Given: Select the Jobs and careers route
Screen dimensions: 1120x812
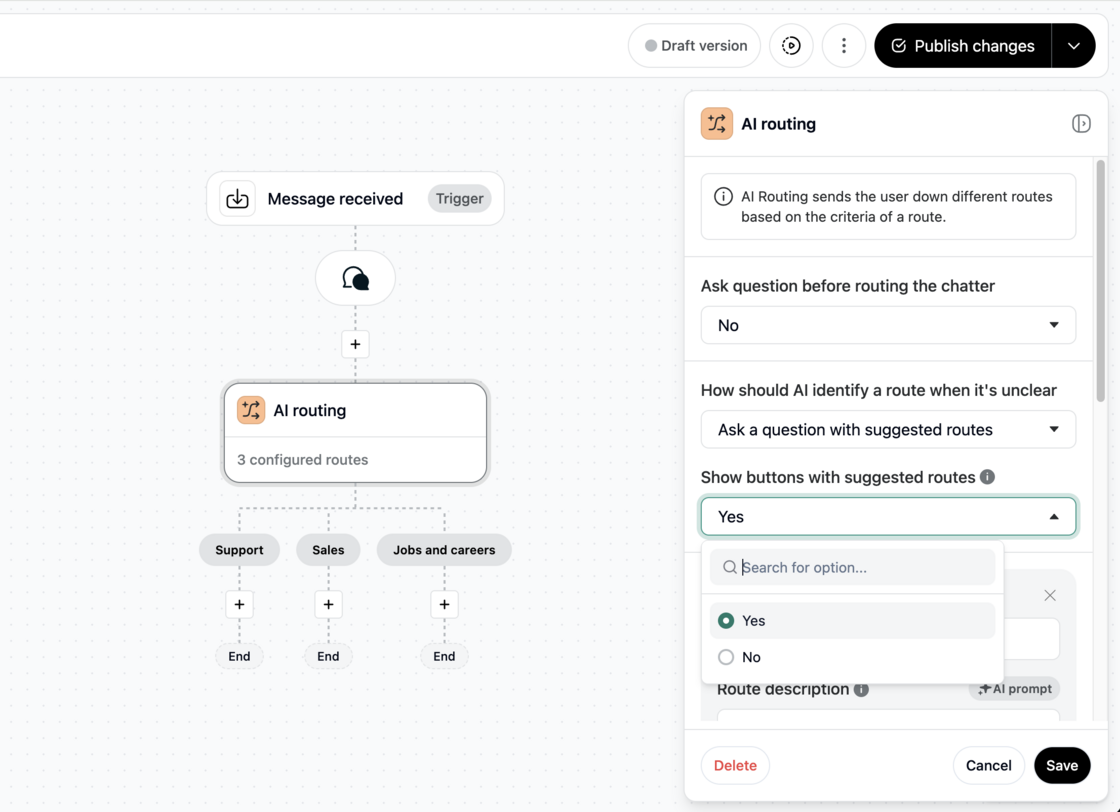Looking at the screenshot, I should pyautogui.click(x=444, y=550).
